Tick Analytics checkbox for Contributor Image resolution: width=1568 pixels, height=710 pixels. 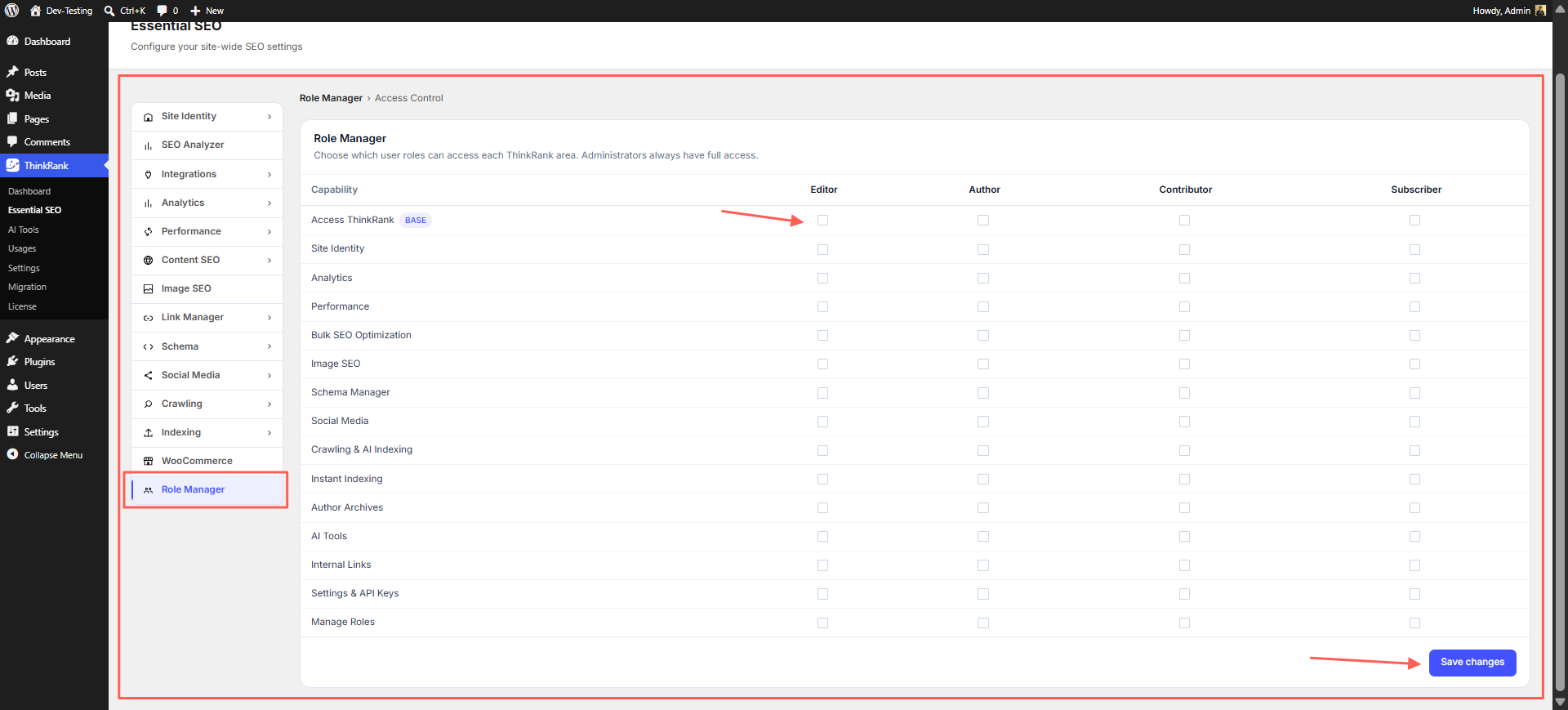tap(1184, 279)
